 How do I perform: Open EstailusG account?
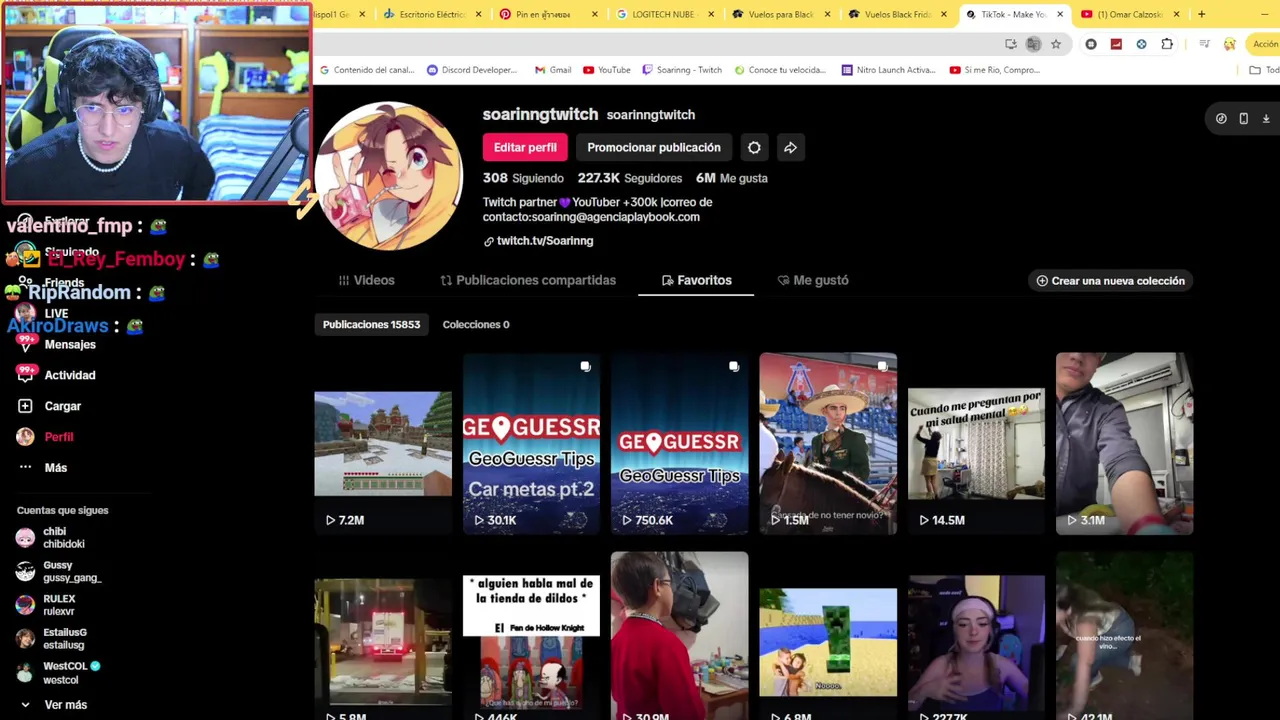pyautogui.click(x=62, y=639)
